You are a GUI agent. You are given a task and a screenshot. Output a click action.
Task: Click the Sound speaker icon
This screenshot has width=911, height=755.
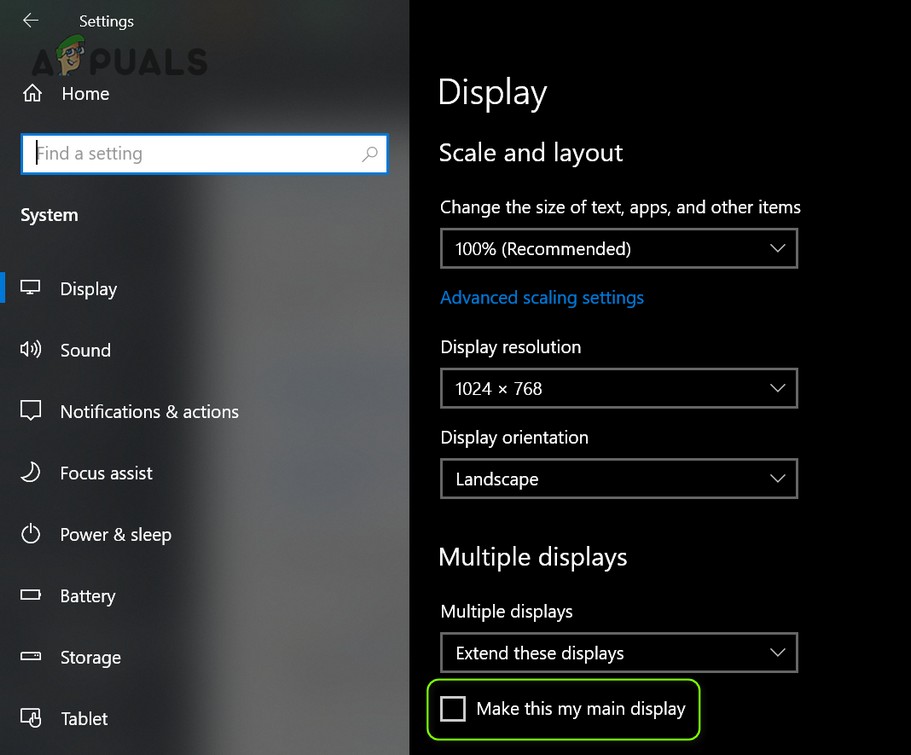click(x=31, y=350)
